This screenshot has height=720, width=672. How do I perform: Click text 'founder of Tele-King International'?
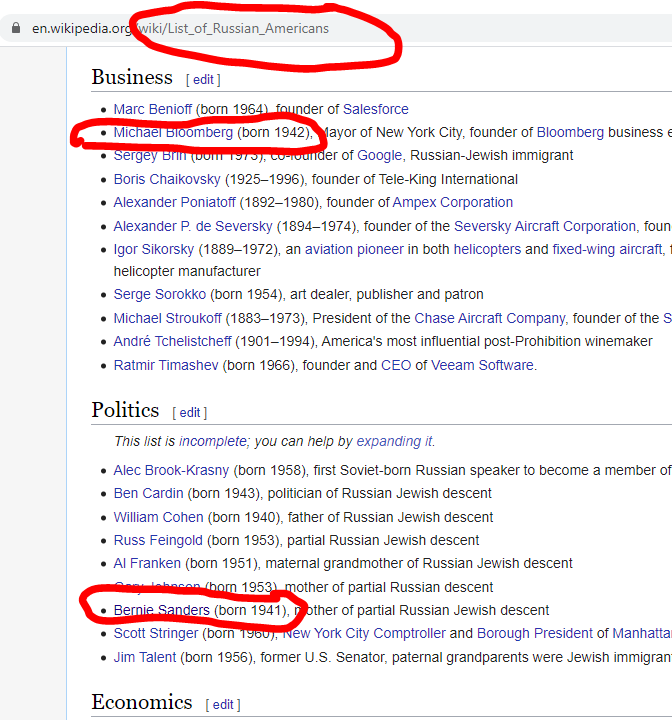415,179
